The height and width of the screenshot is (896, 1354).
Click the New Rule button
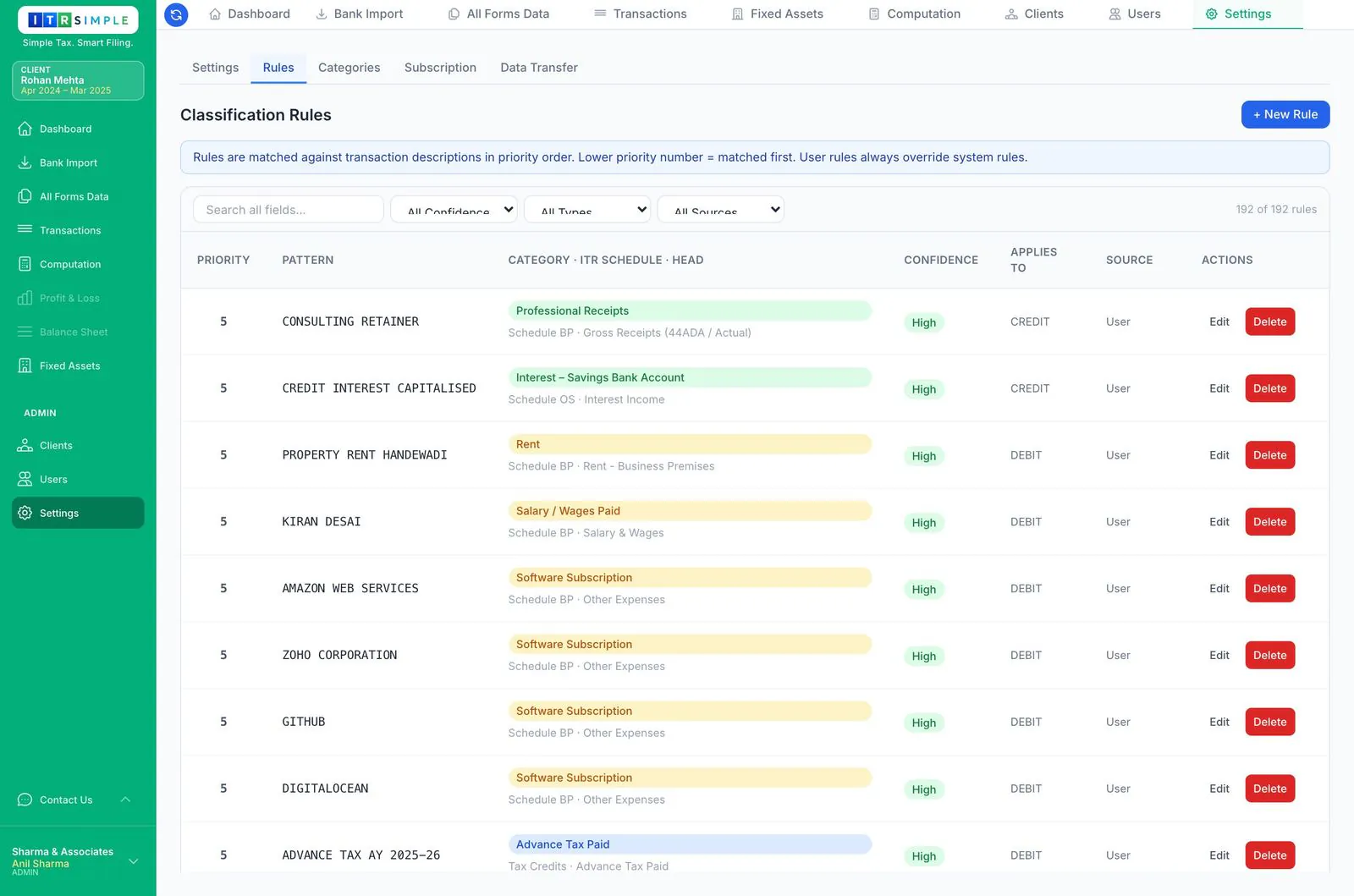click(x=1285, y=114)
